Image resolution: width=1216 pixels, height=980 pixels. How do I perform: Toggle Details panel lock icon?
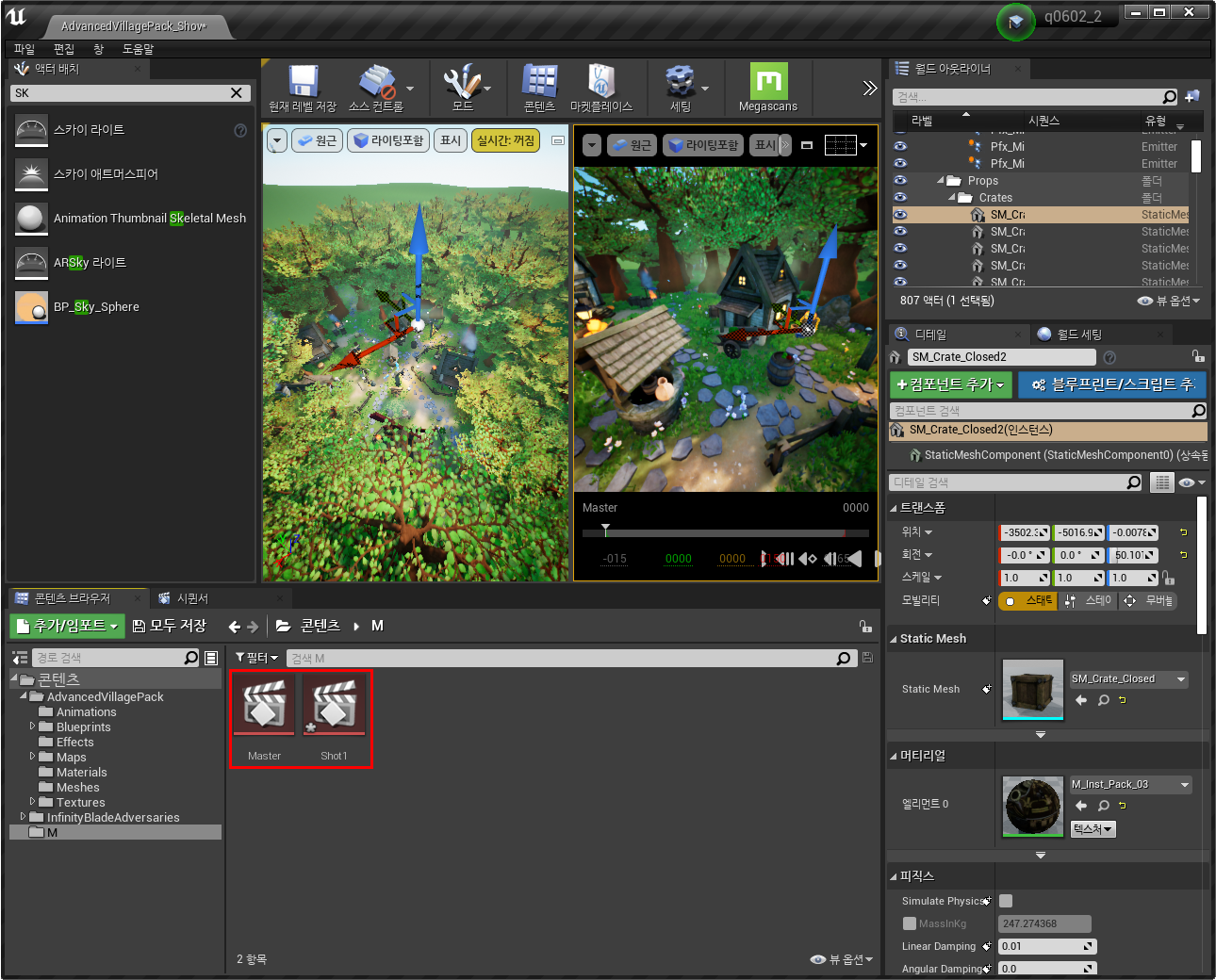click(1198, 356)
